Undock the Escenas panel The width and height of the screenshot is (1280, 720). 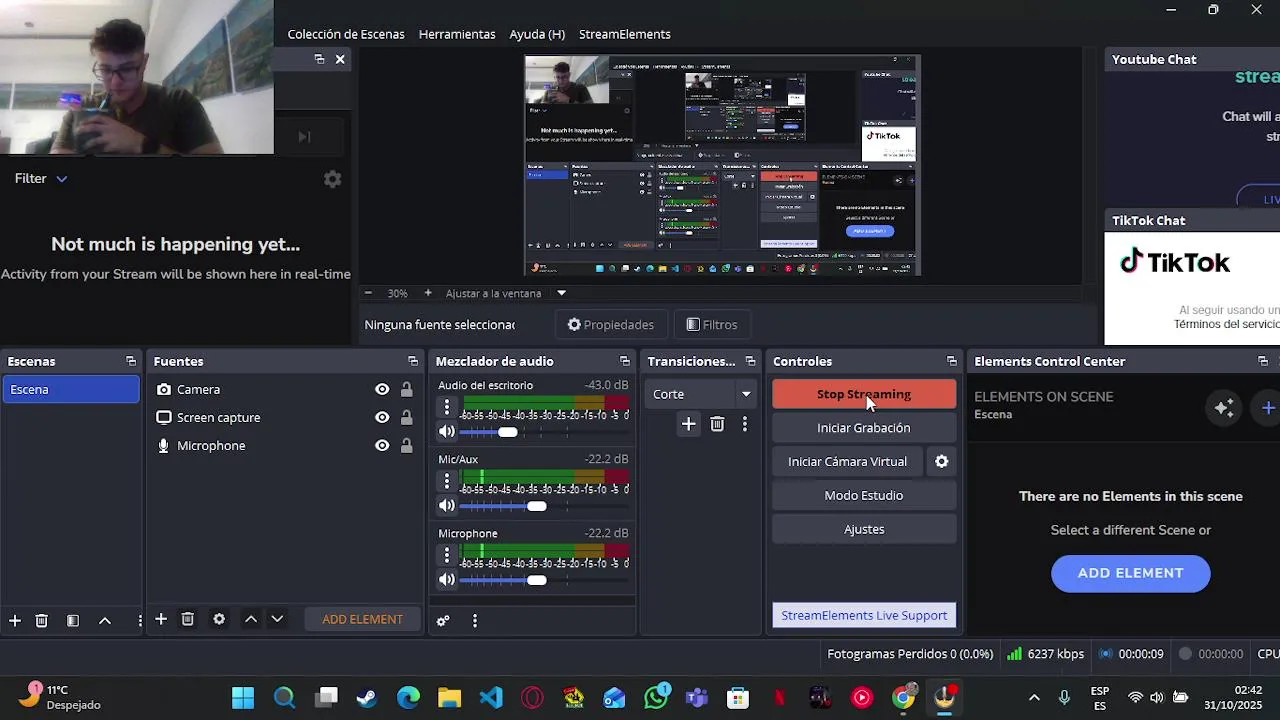[x=131, y=361]
